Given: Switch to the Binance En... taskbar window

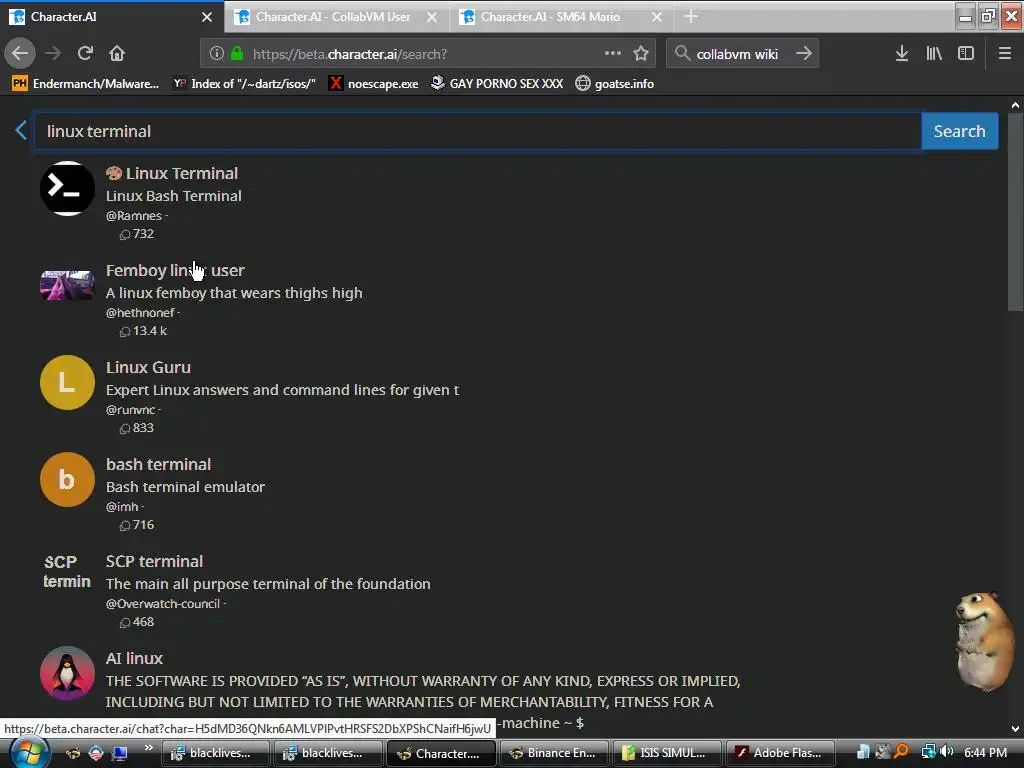Looking at the screenshot, I should pyautogui.click(x=554, y=753).
